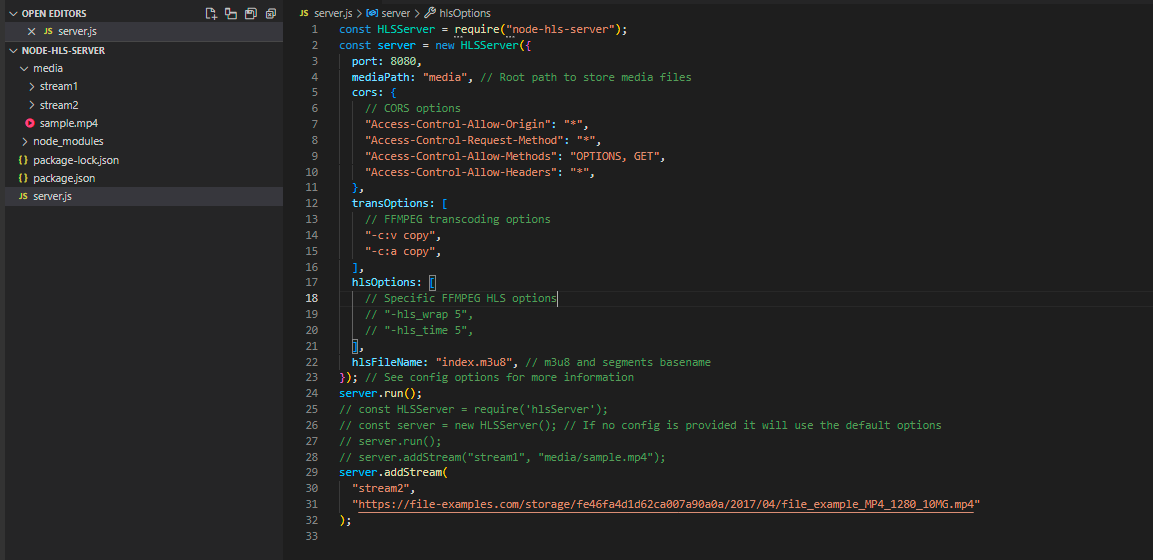Open package-lock.json file name in explorer
The height and width of the screenshot is (560, 1153).
tap(76, 159)
